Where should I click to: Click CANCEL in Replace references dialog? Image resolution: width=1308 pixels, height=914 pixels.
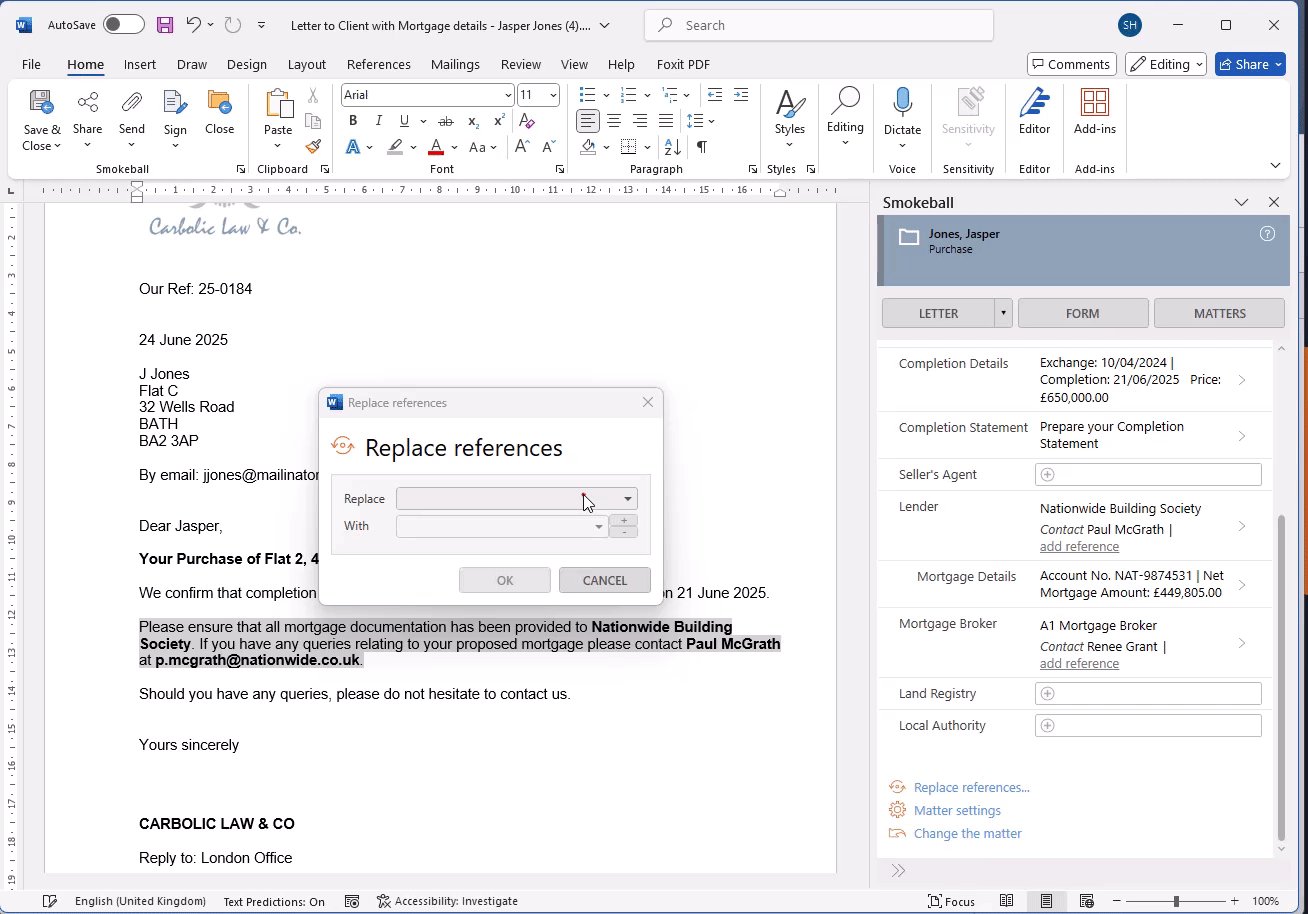click(x=605, y=580)
